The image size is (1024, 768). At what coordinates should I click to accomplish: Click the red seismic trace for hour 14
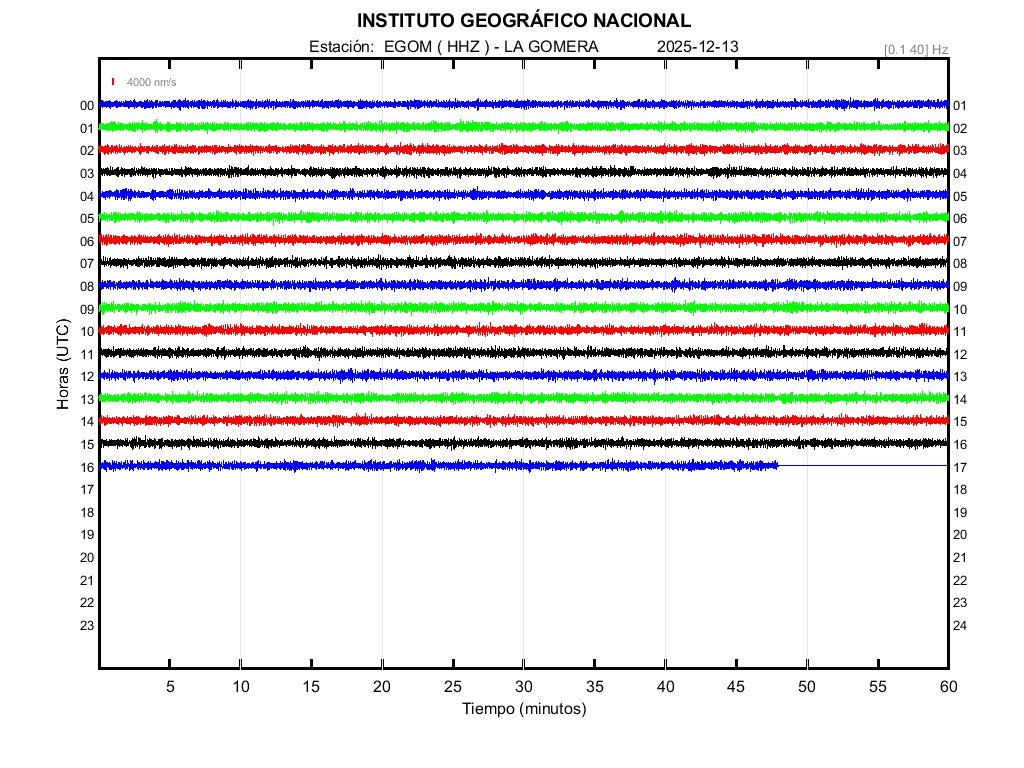[523, 420]
